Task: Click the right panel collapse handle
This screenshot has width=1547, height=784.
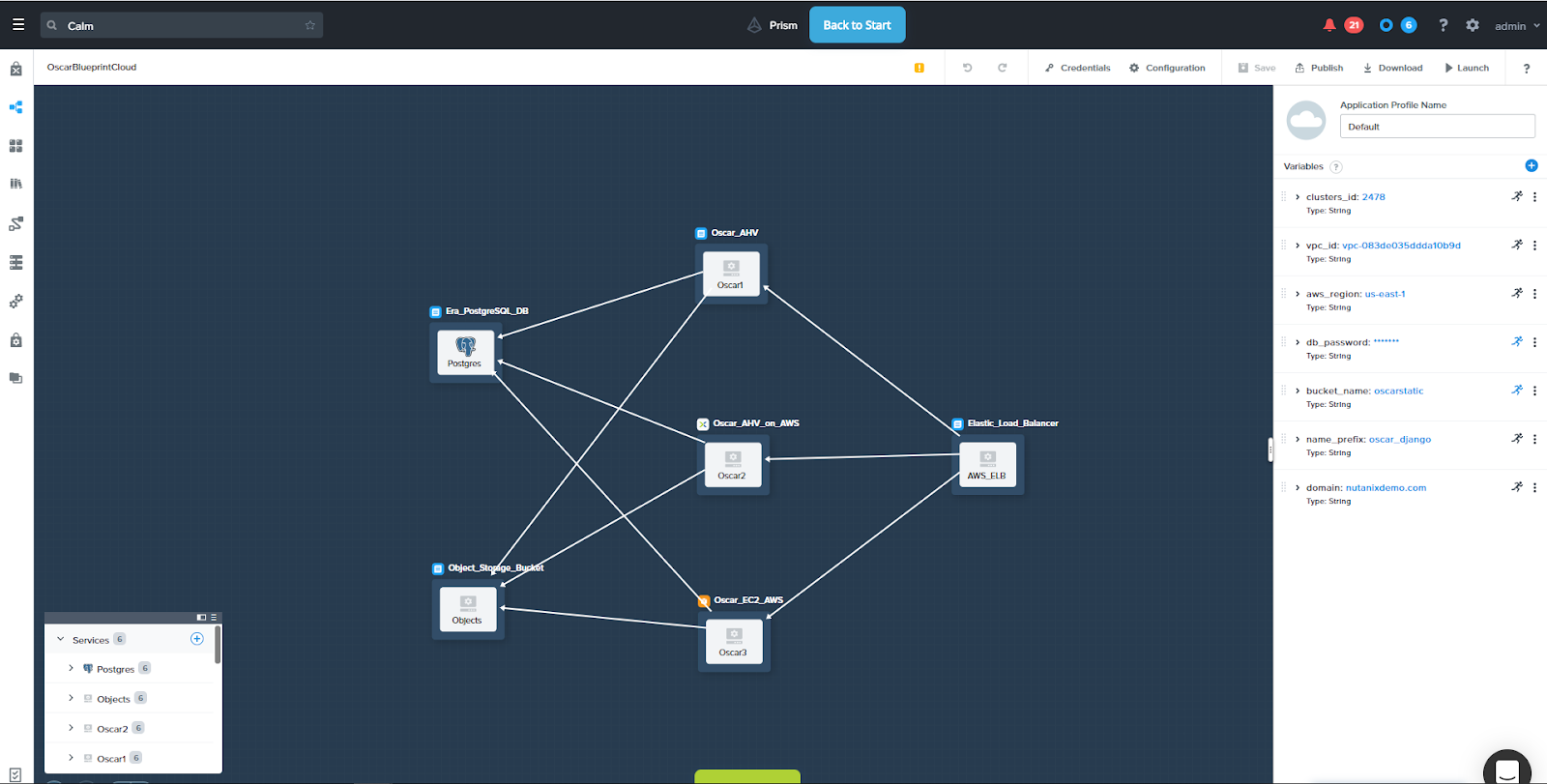Action: 1270,450
